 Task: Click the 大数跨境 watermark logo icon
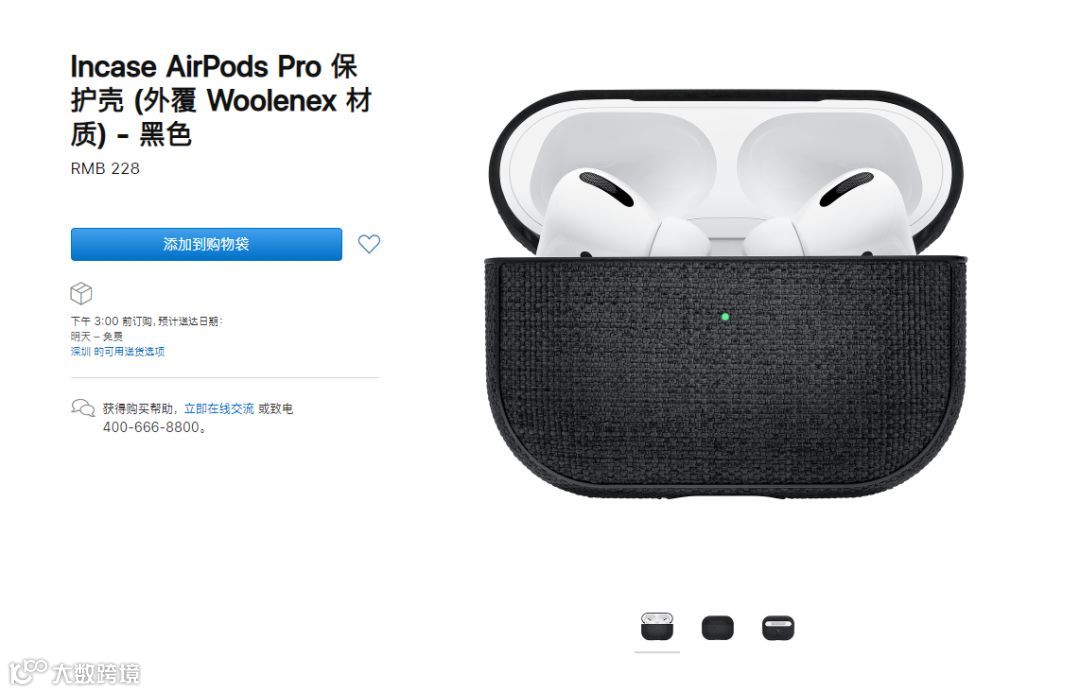click(x=28, y=671)
